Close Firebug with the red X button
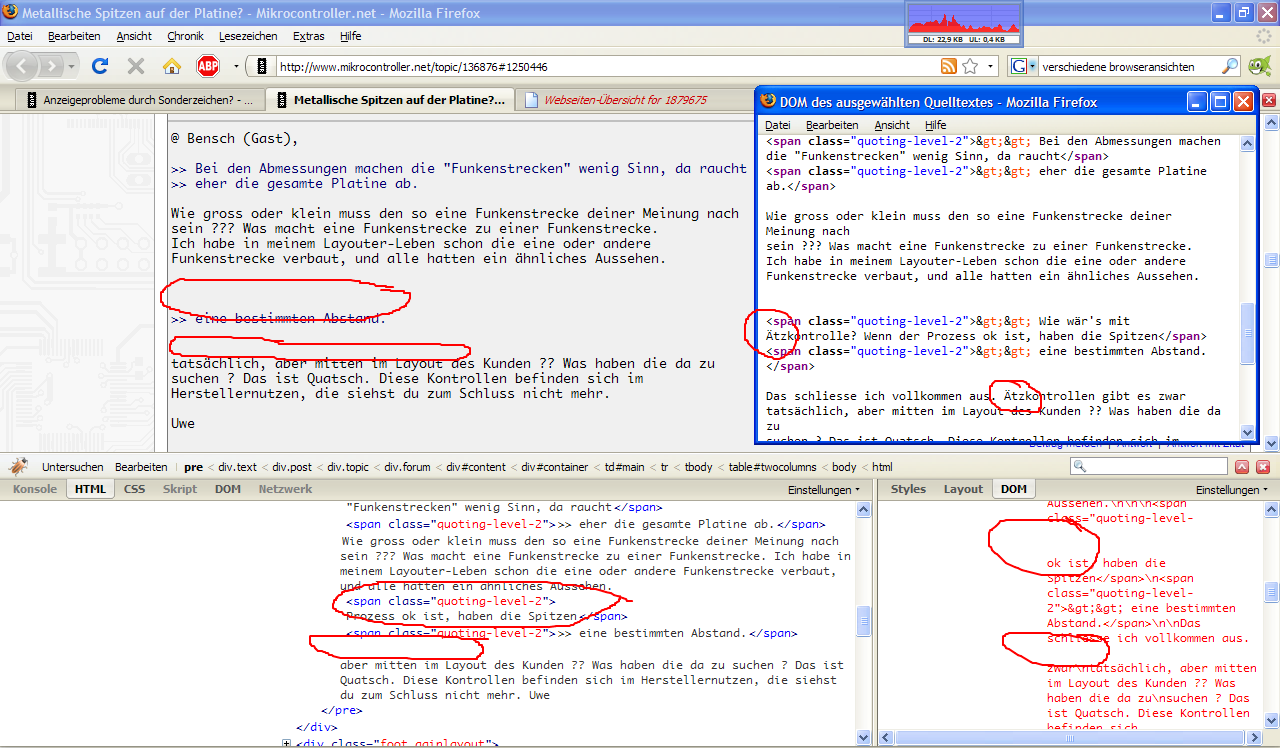1280x748 pixels. 1261,467
